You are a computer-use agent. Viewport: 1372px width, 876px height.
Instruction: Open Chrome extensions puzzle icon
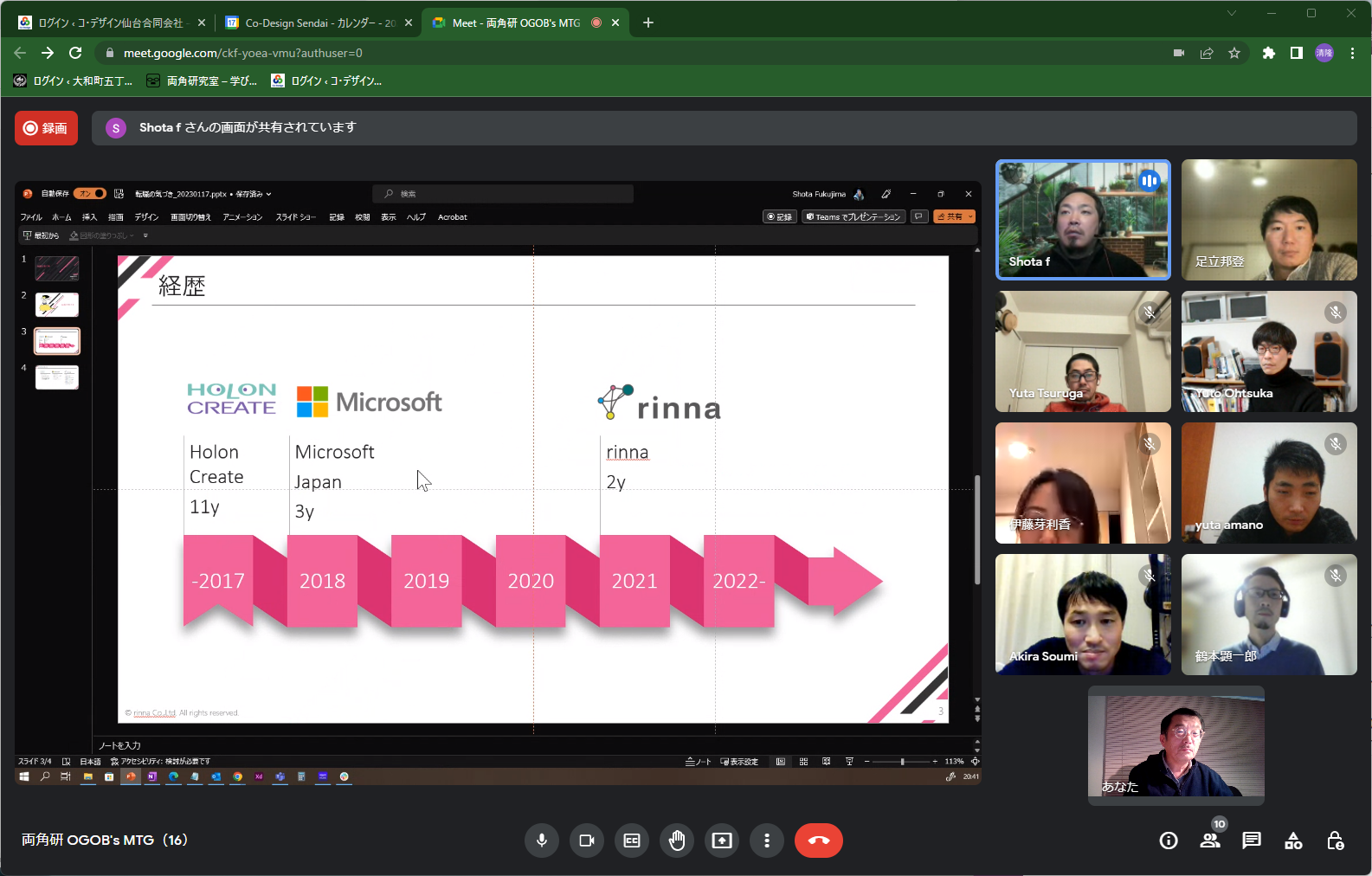click(1269, 53)
